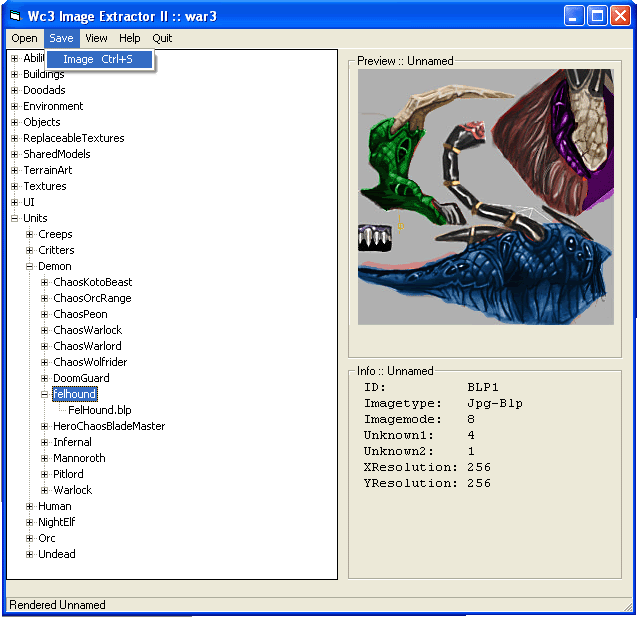The width and height of the screenshot is (638, 618).
Task: Expand the UI tree node
Action: 15,203
